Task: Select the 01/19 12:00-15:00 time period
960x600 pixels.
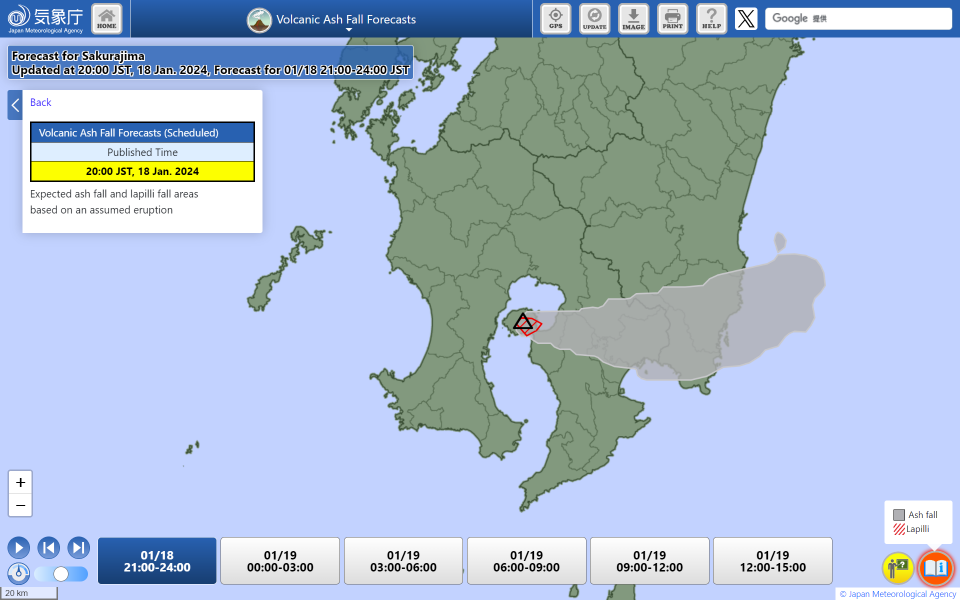Action: [771, 560]
